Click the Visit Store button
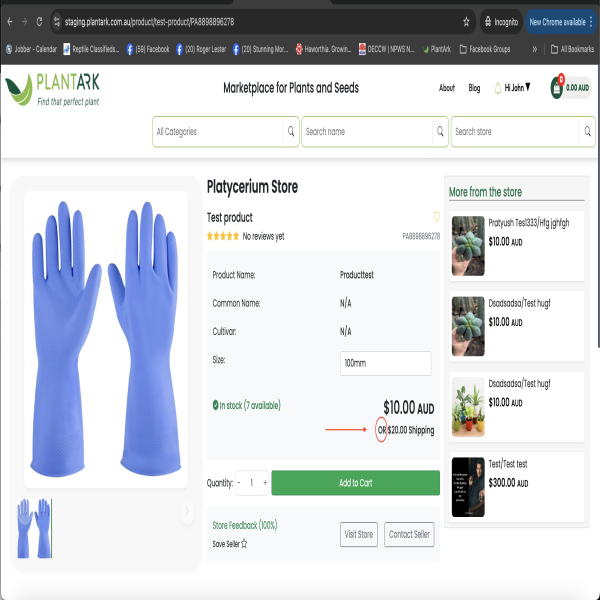This screenshot has width=600, height=600. (x=358, y=534)
